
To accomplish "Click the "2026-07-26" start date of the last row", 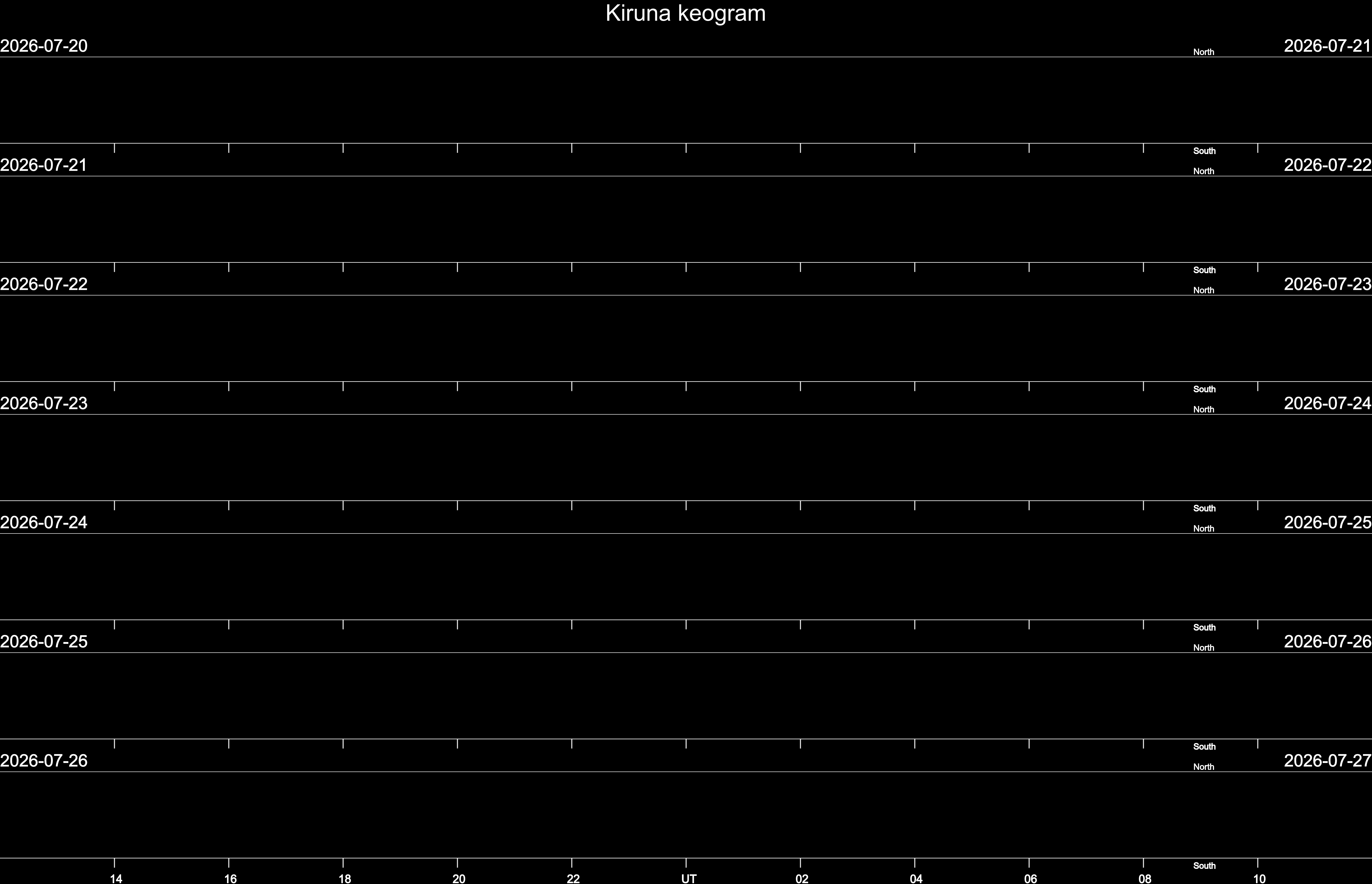I will point(44,761).
